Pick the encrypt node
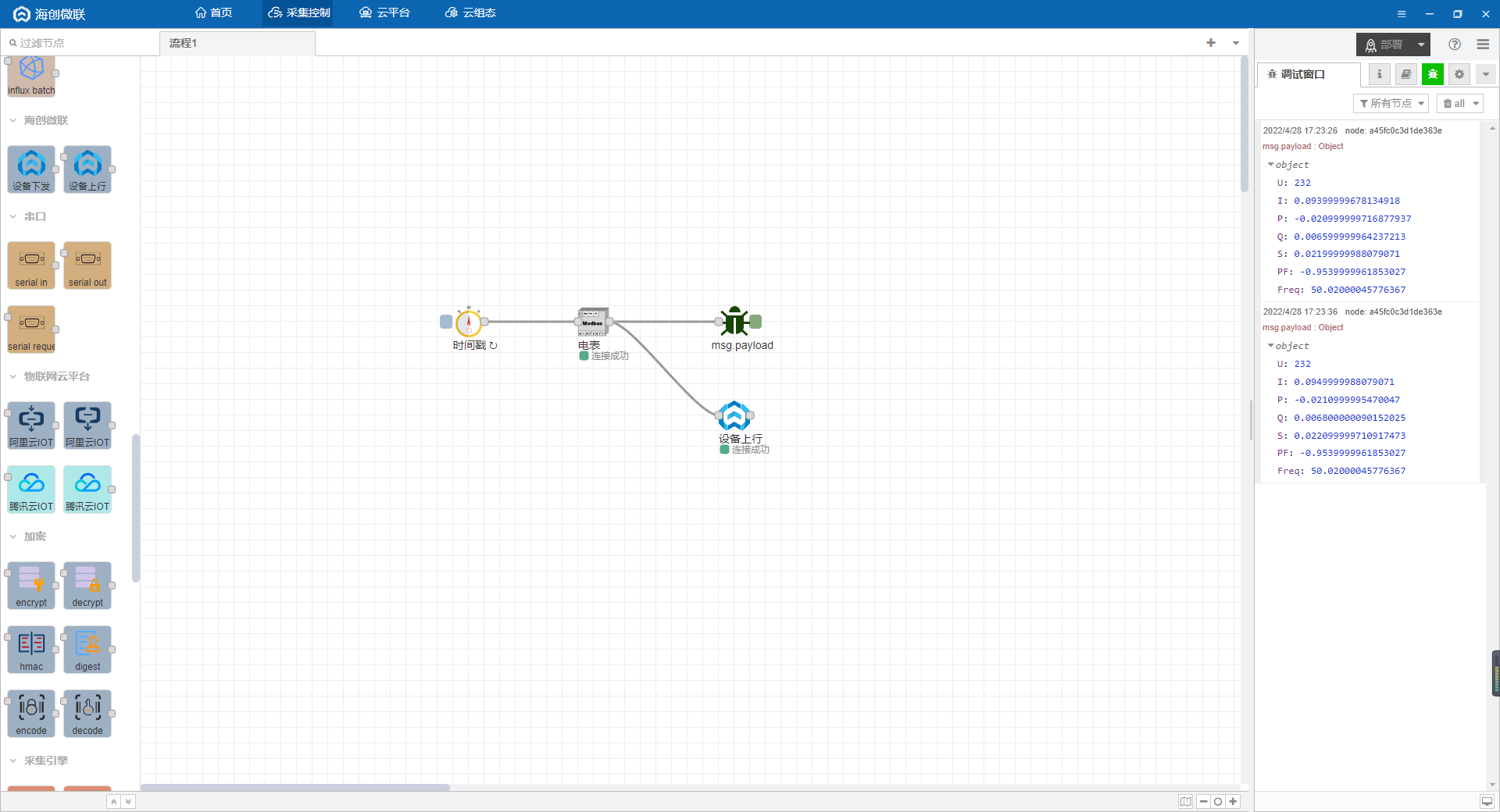Image resolution: width=1500 pixels, height=812 pixels. [31, 586]
